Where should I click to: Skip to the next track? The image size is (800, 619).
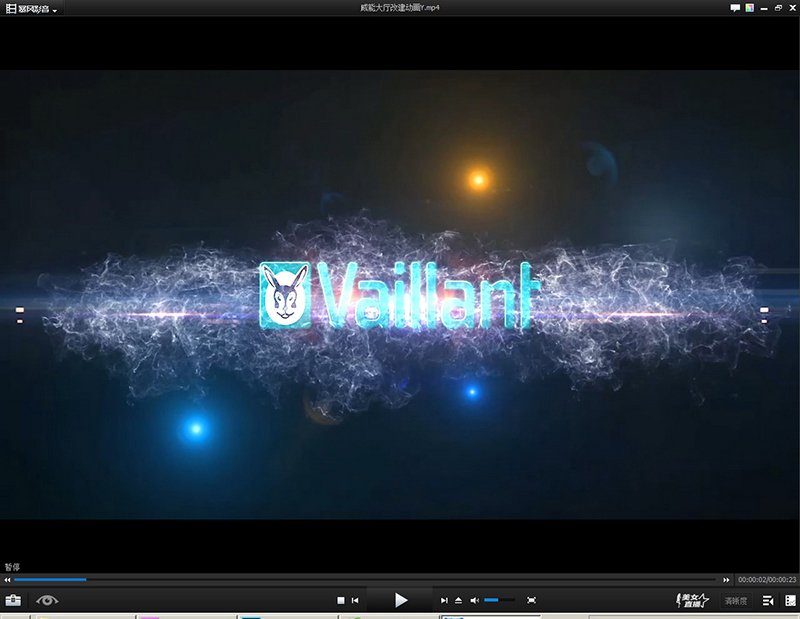tap(444, 600)
